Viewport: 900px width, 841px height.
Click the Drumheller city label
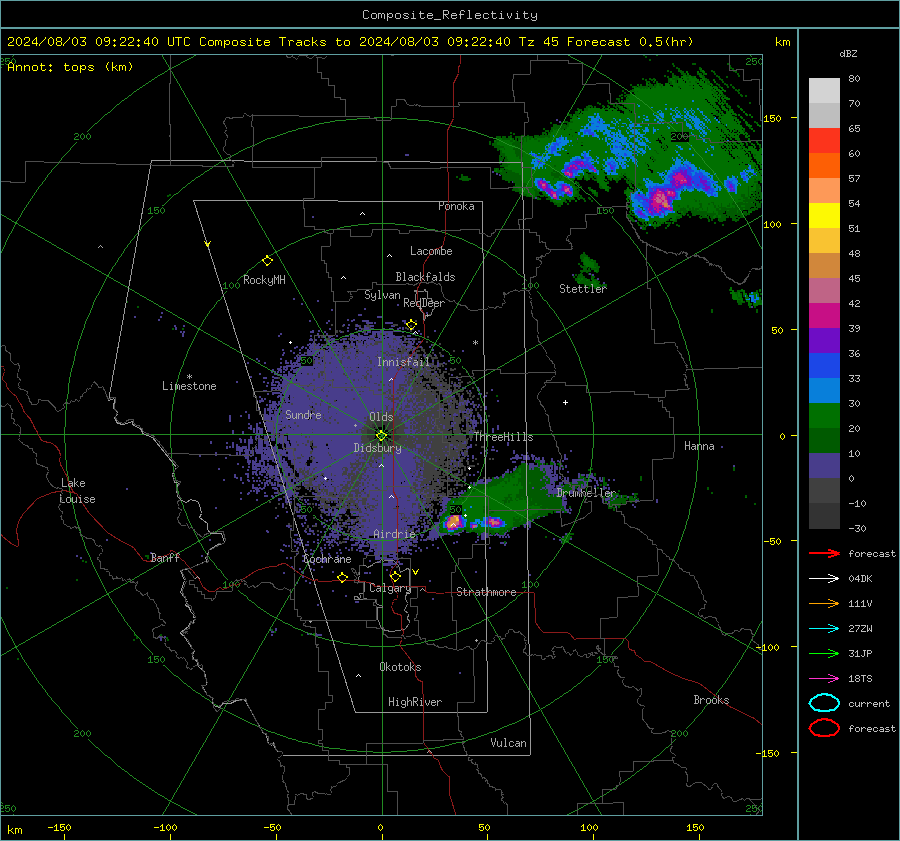coord(586,493)
